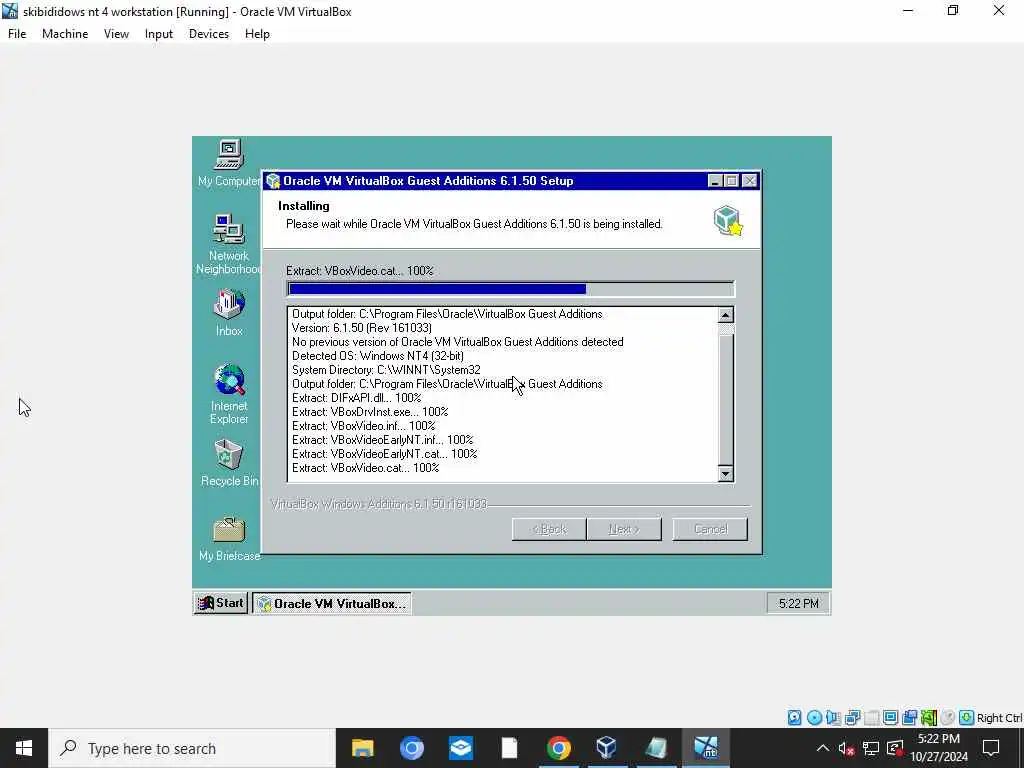The image size is (1024, 768).
Task: Open the Inbox desktop icon
Action: pyautogui.click(x=229, y=313)
